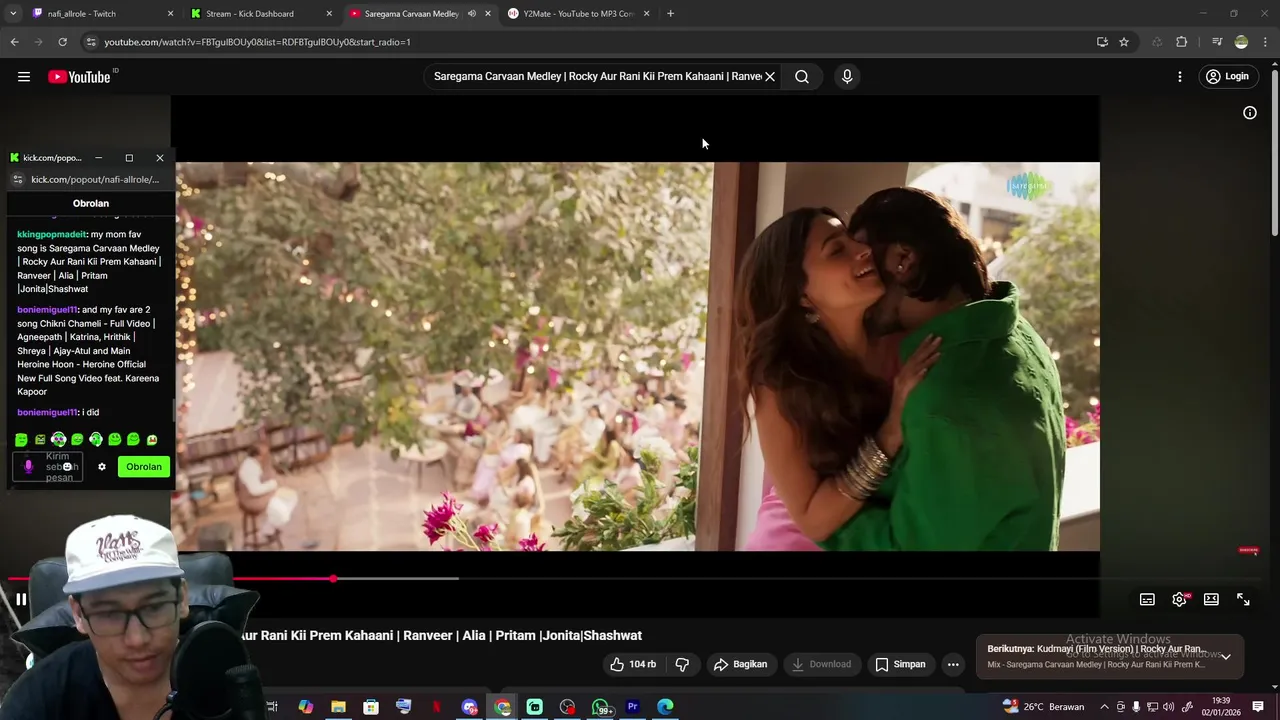Click the Saregama channel watermark on video
The image size is (1280, 720).
pos(1027,186)
